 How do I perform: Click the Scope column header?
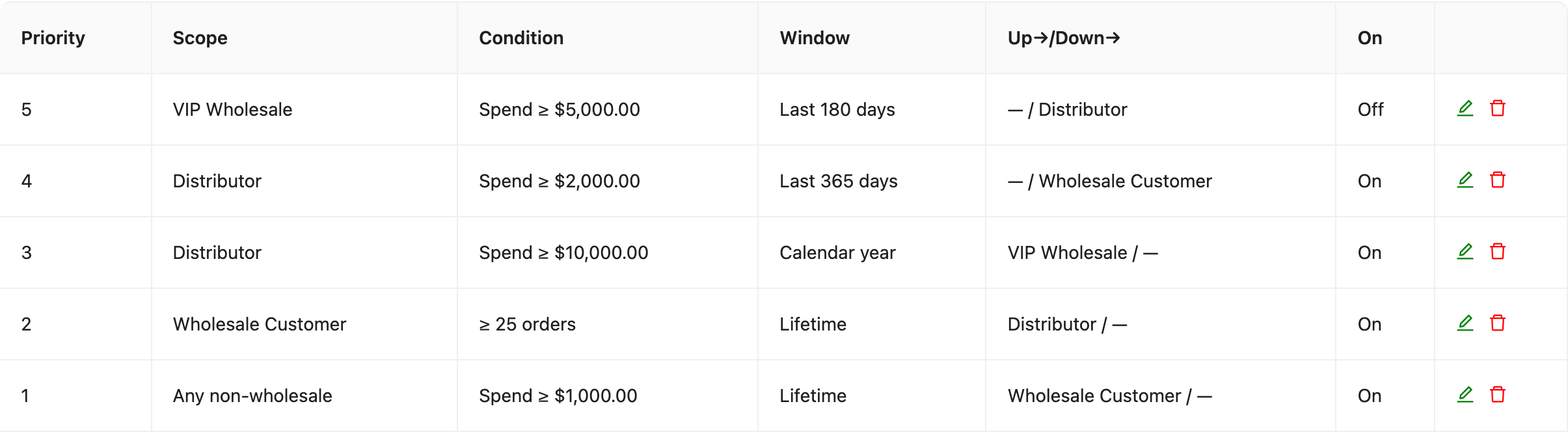point(200,38)
